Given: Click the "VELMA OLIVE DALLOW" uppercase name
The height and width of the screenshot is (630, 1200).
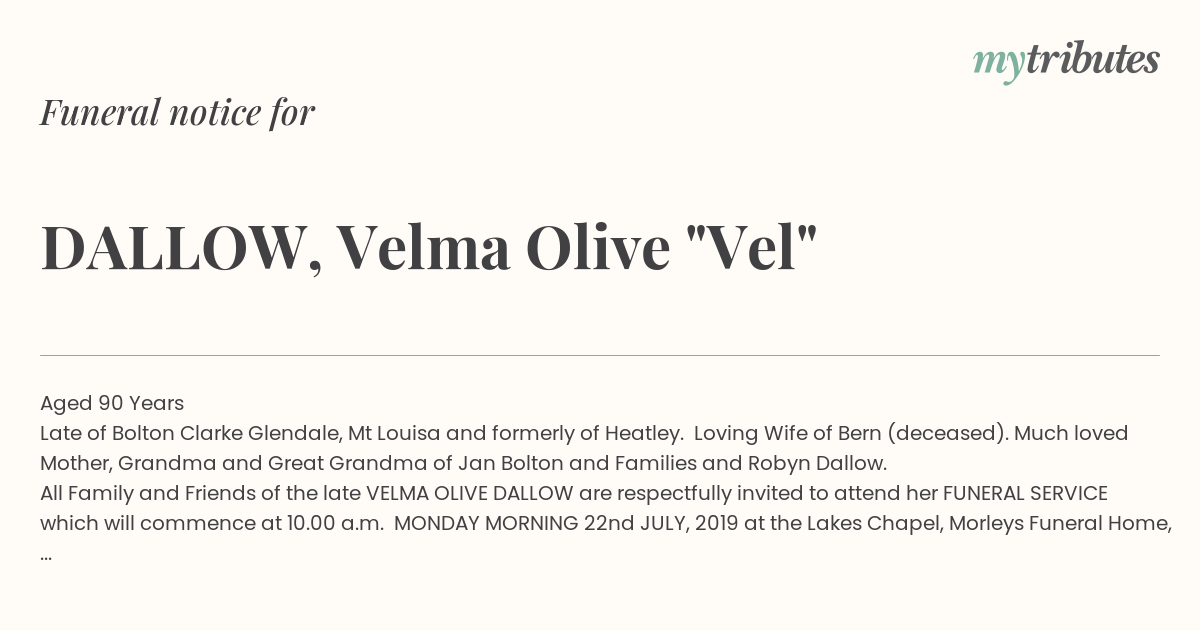Looking at the screenshot, I should 470,493.
